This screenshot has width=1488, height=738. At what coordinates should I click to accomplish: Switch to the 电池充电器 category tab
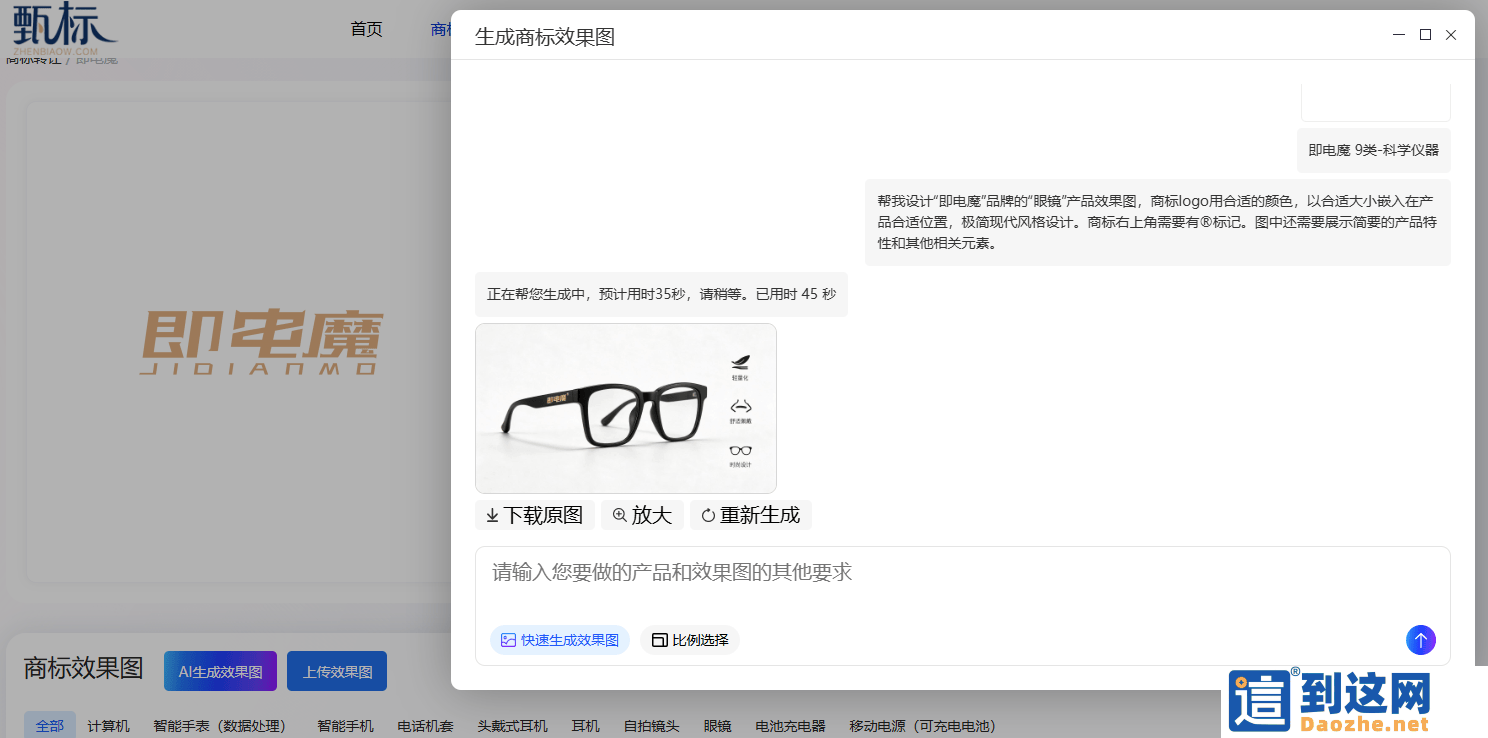click(x=790, y=726)
